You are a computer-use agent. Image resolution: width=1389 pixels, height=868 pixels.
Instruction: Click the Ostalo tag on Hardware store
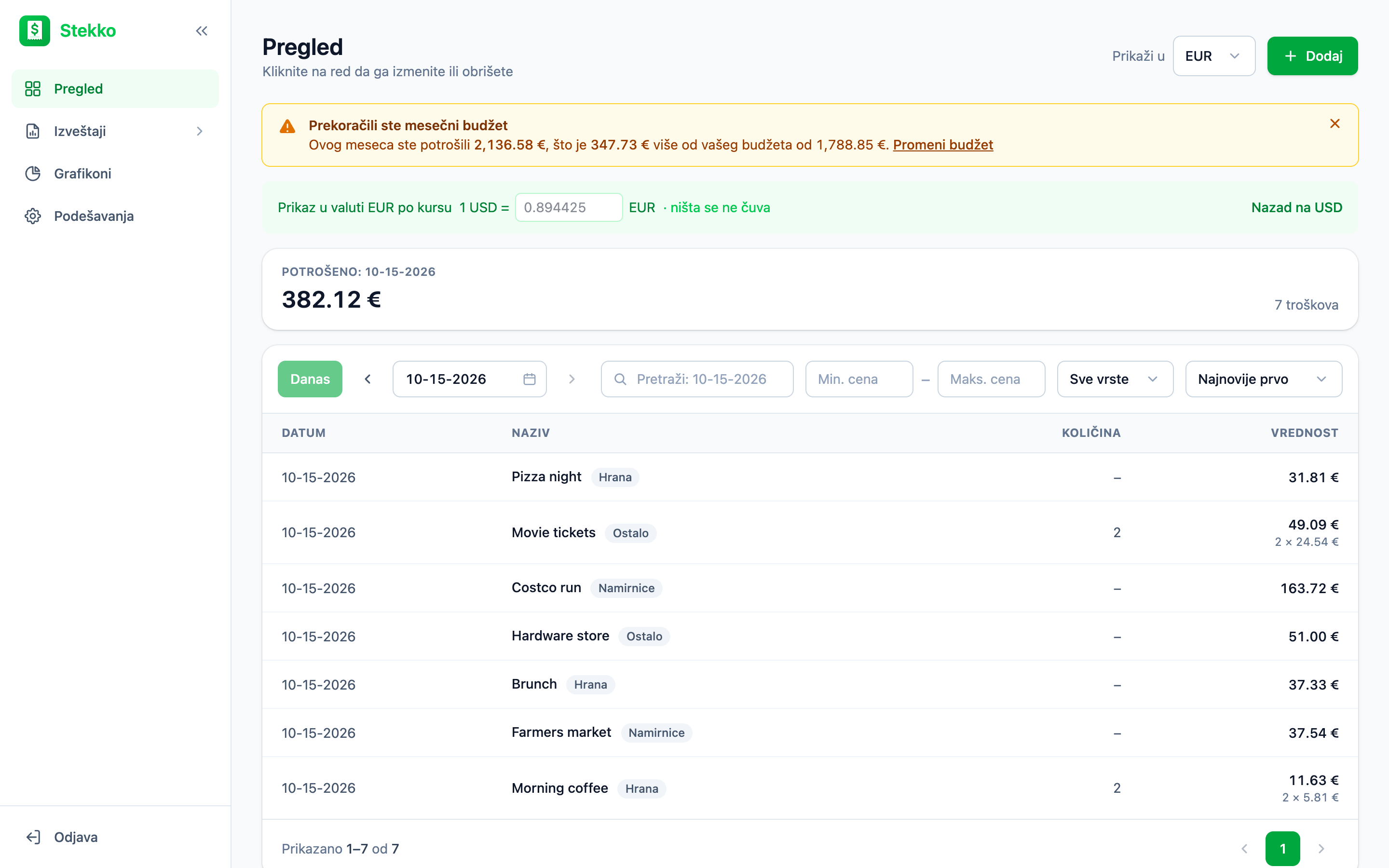[x=644, y=636]
